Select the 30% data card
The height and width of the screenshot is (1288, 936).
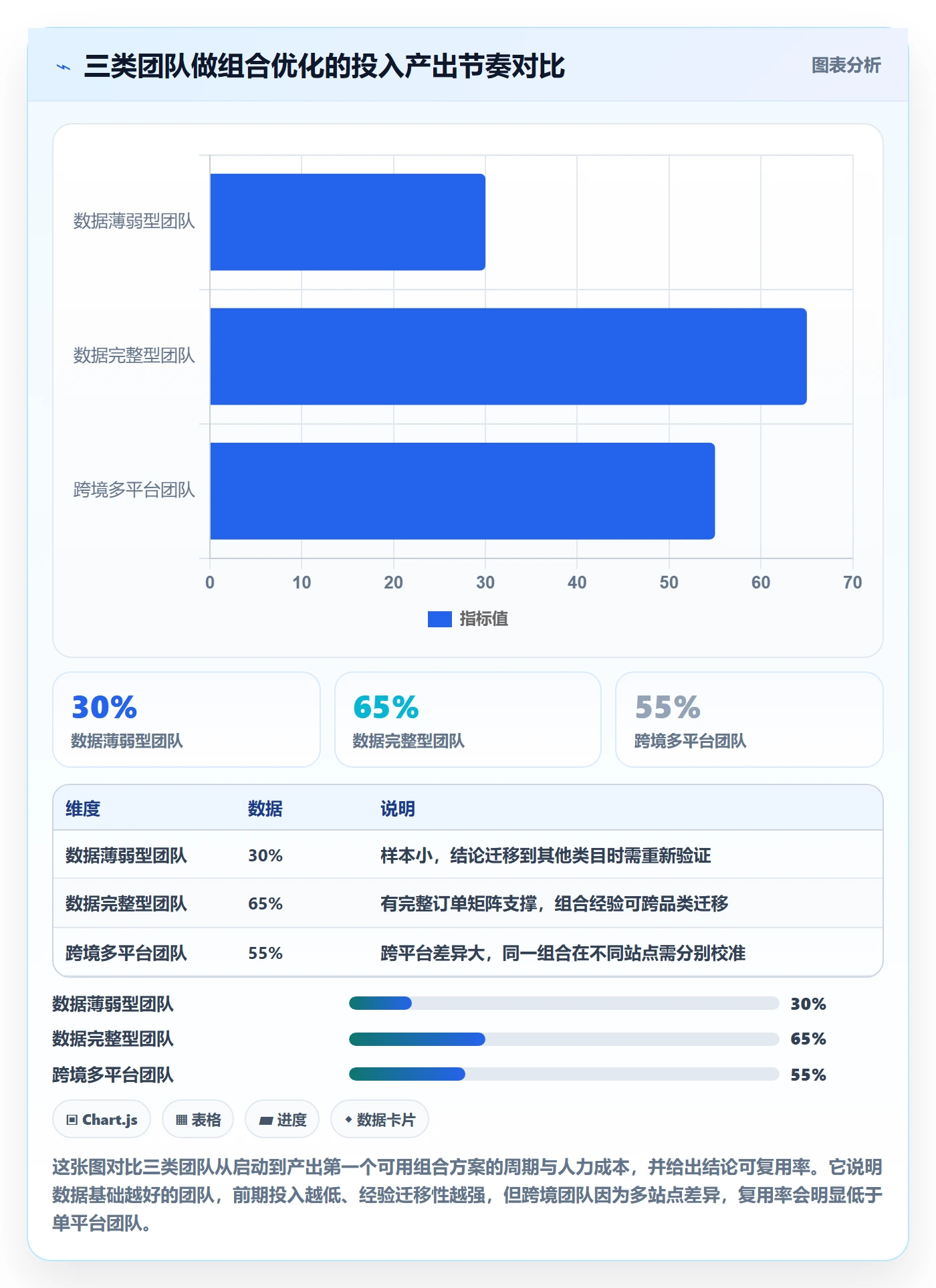[x=187, y=720]
